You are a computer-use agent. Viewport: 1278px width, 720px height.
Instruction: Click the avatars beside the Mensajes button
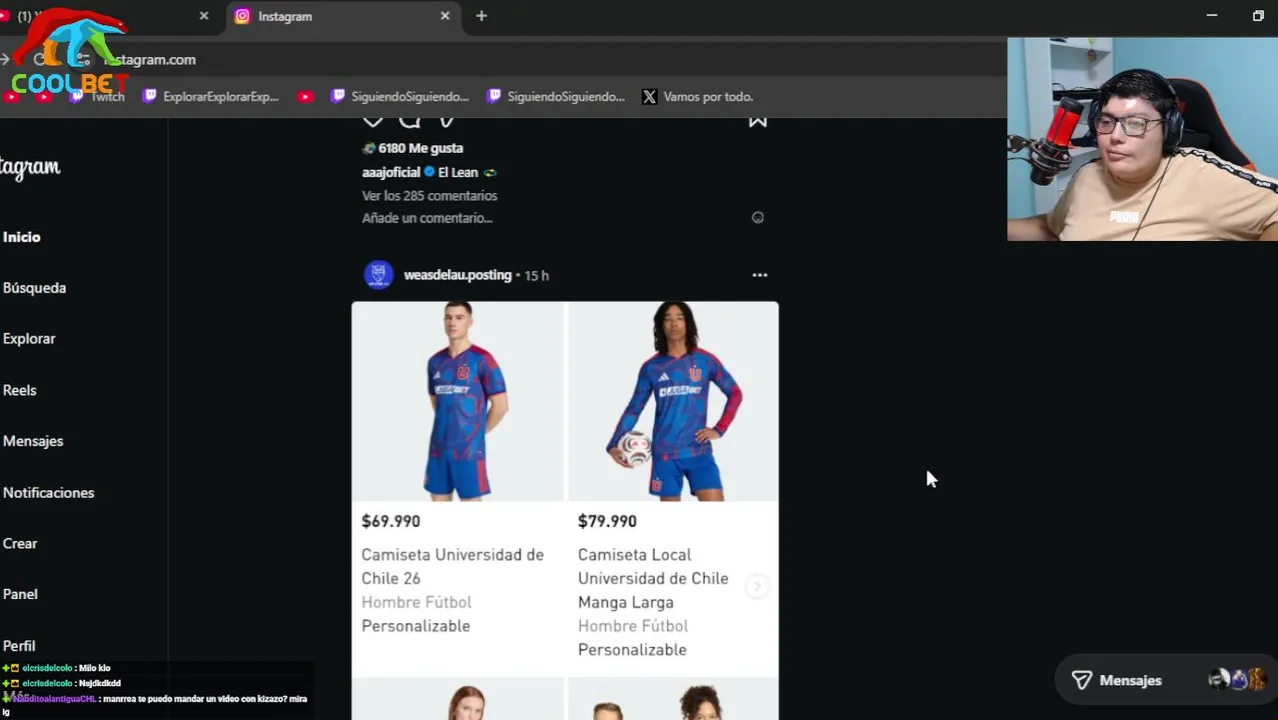1237,680
